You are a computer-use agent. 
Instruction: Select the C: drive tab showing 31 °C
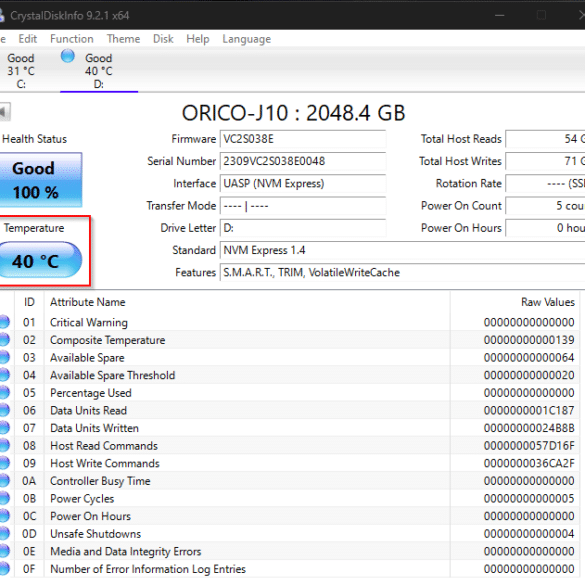[21, 71]
